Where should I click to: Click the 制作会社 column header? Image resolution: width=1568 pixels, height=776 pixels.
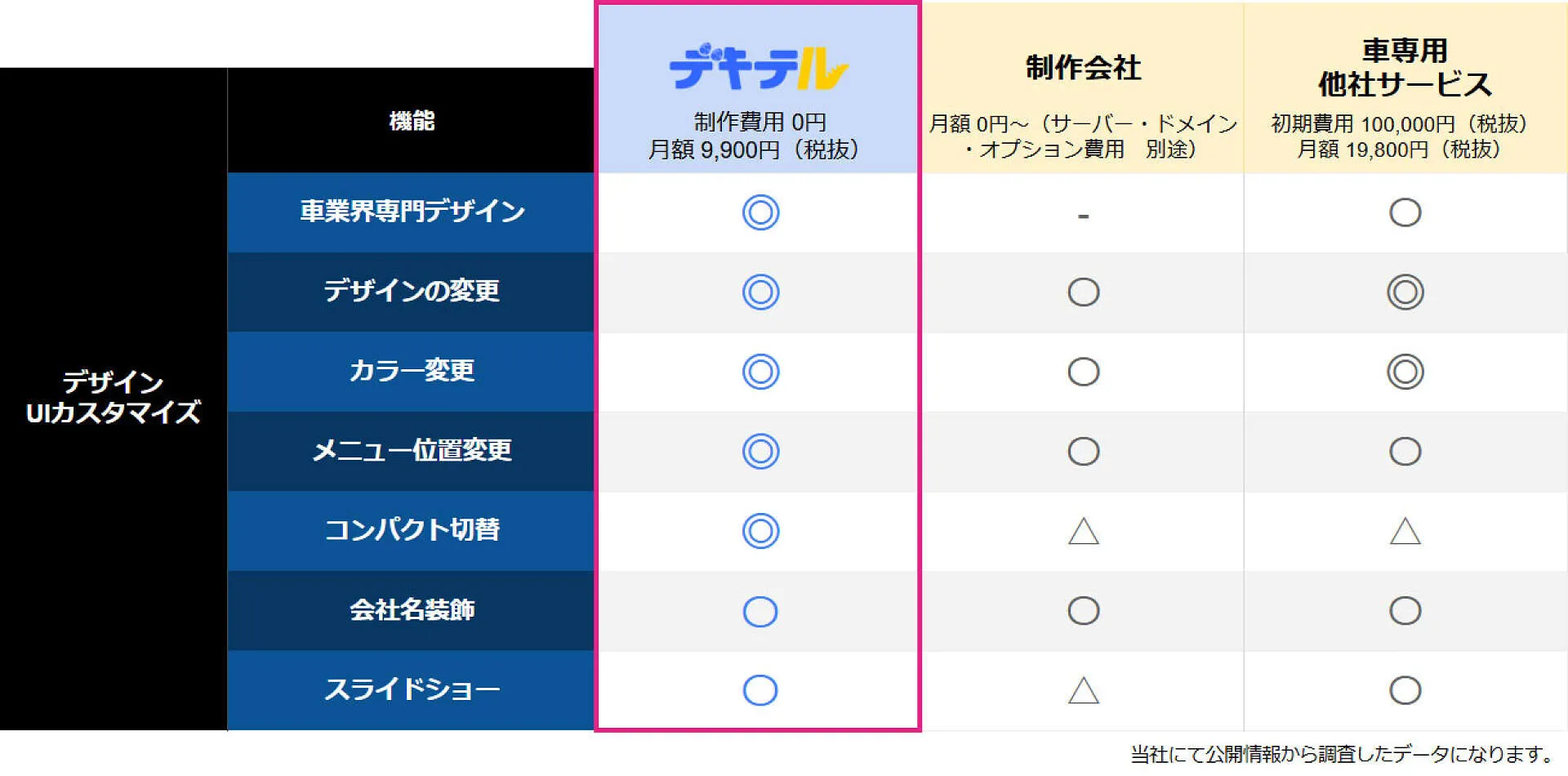1083,68
